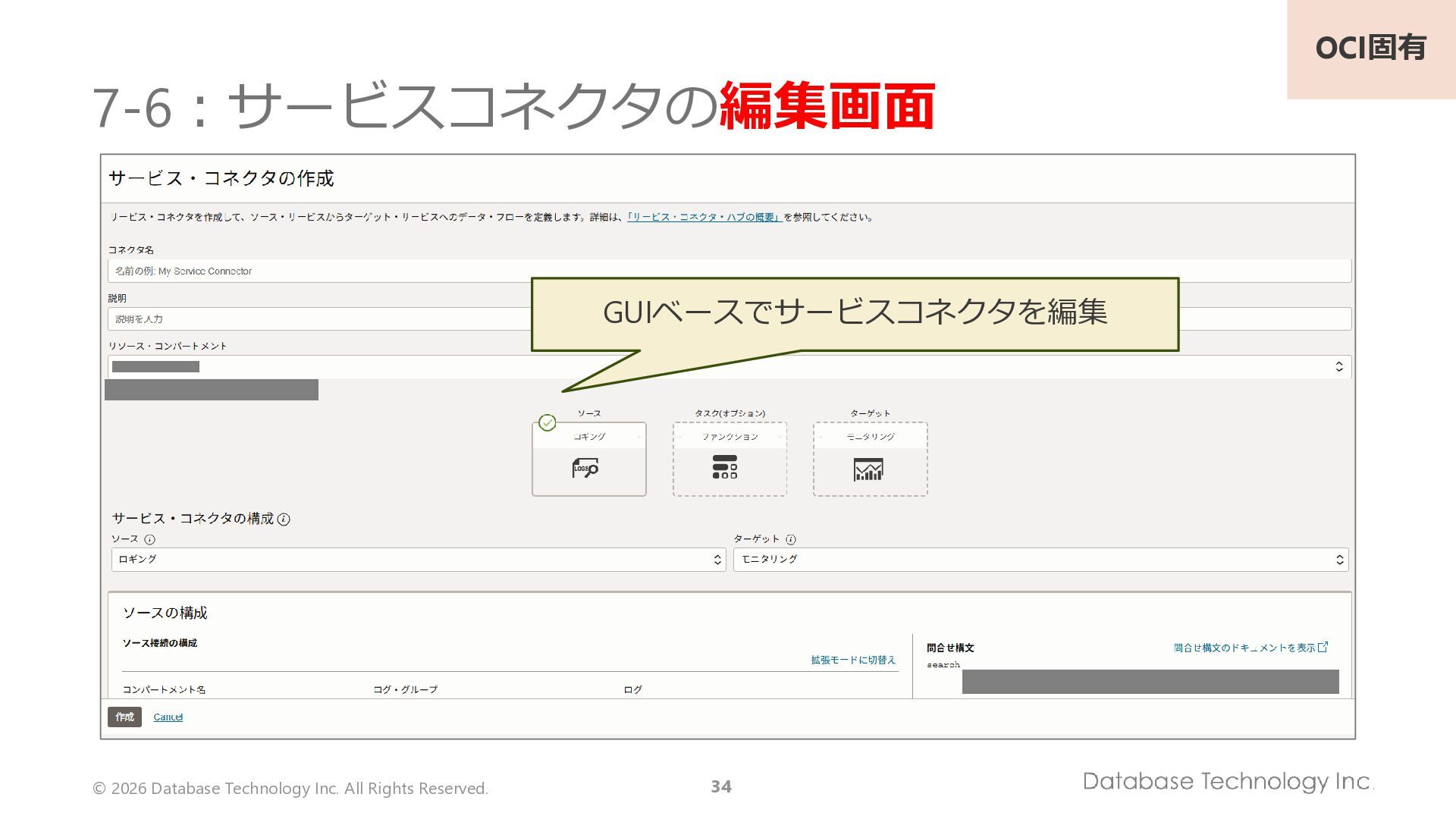This screenshot has width=1456, height=819.
Task: Click the OCI固有 badge
Action: point(1371,49)
